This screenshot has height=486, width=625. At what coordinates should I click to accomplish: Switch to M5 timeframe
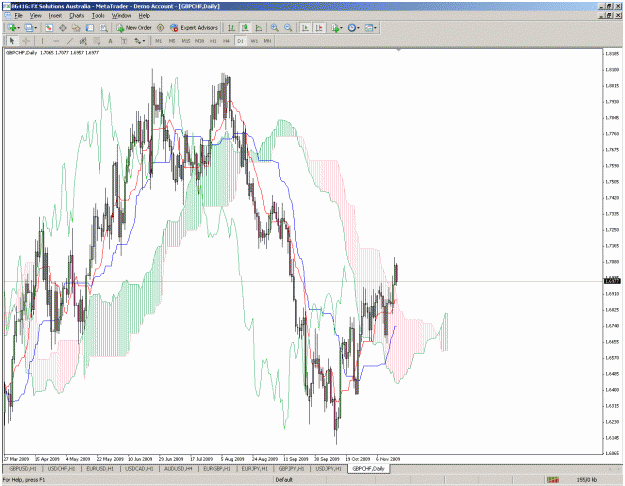172,41
